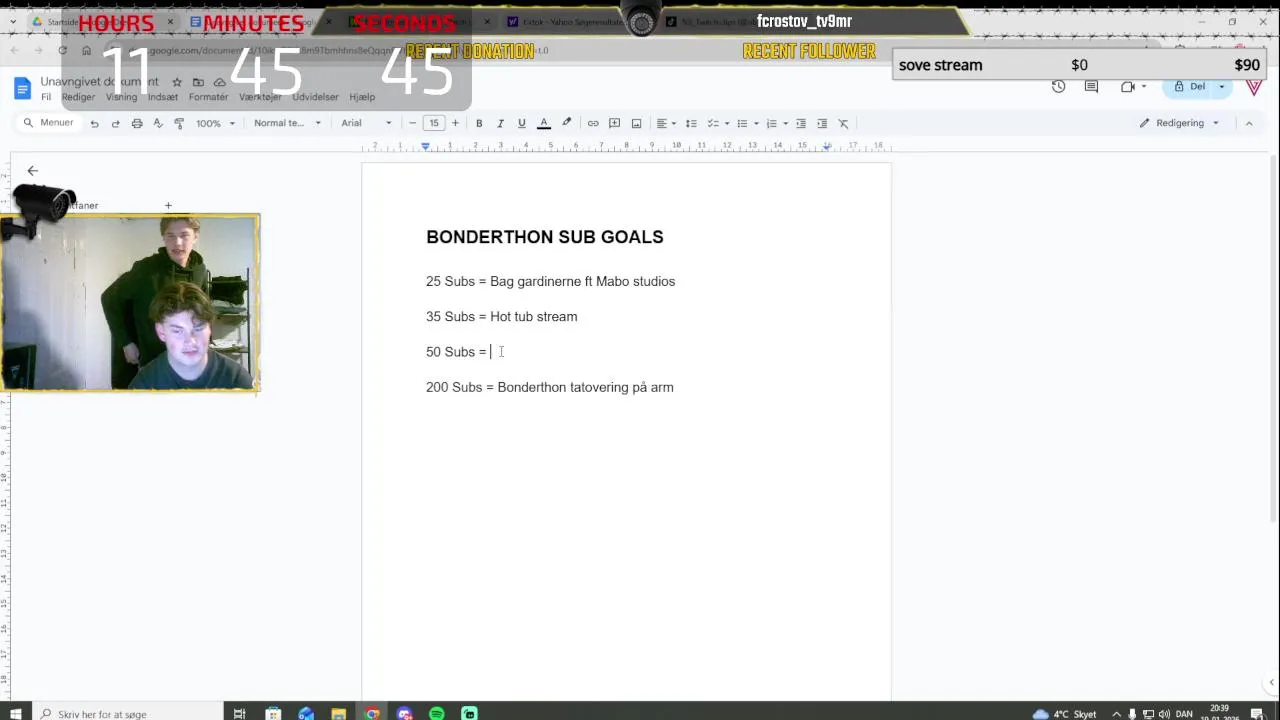Open the Rediger menu

pos(78,97)
